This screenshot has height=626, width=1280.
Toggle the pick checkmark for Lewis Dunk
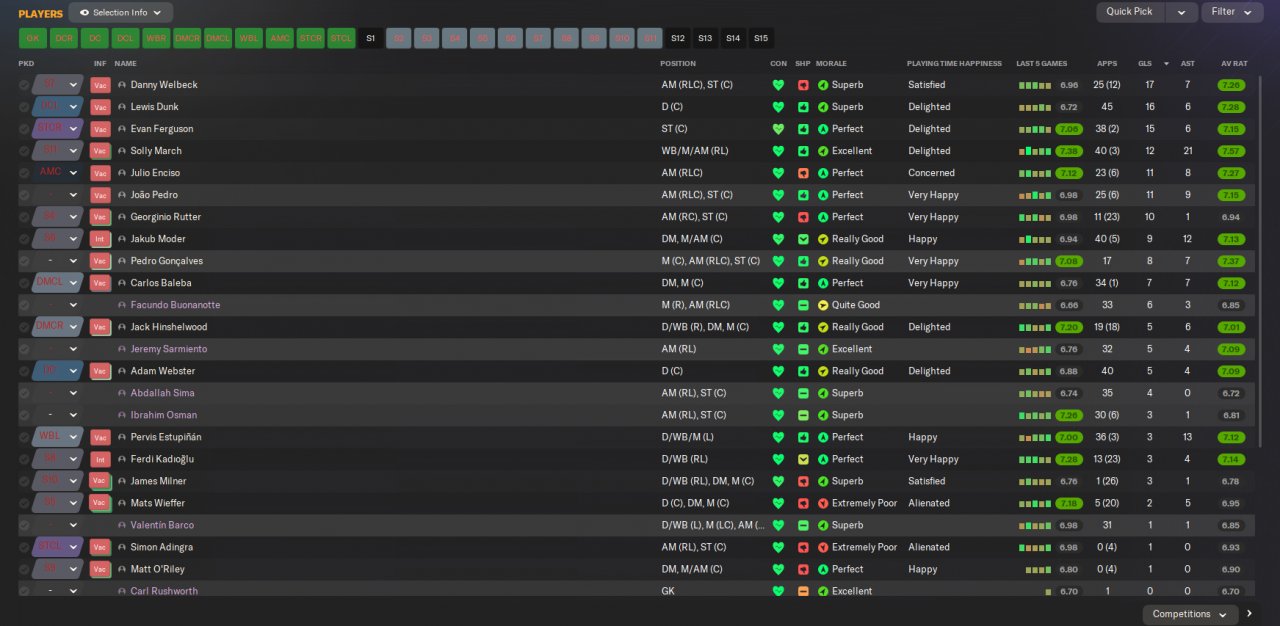click(x=24, y=107)
